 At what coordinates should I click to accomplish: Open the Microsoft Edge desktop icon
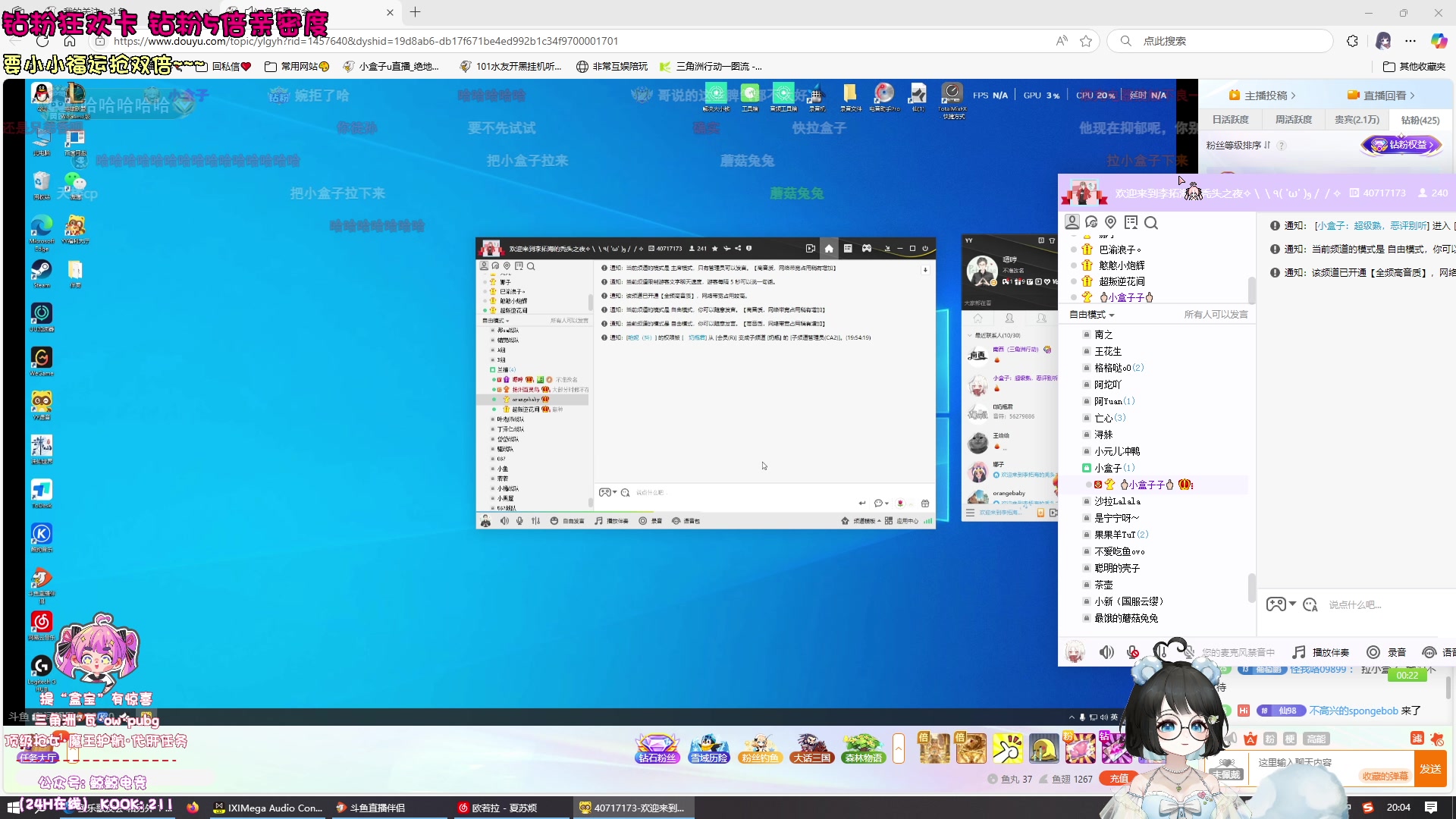coord(42,233)
